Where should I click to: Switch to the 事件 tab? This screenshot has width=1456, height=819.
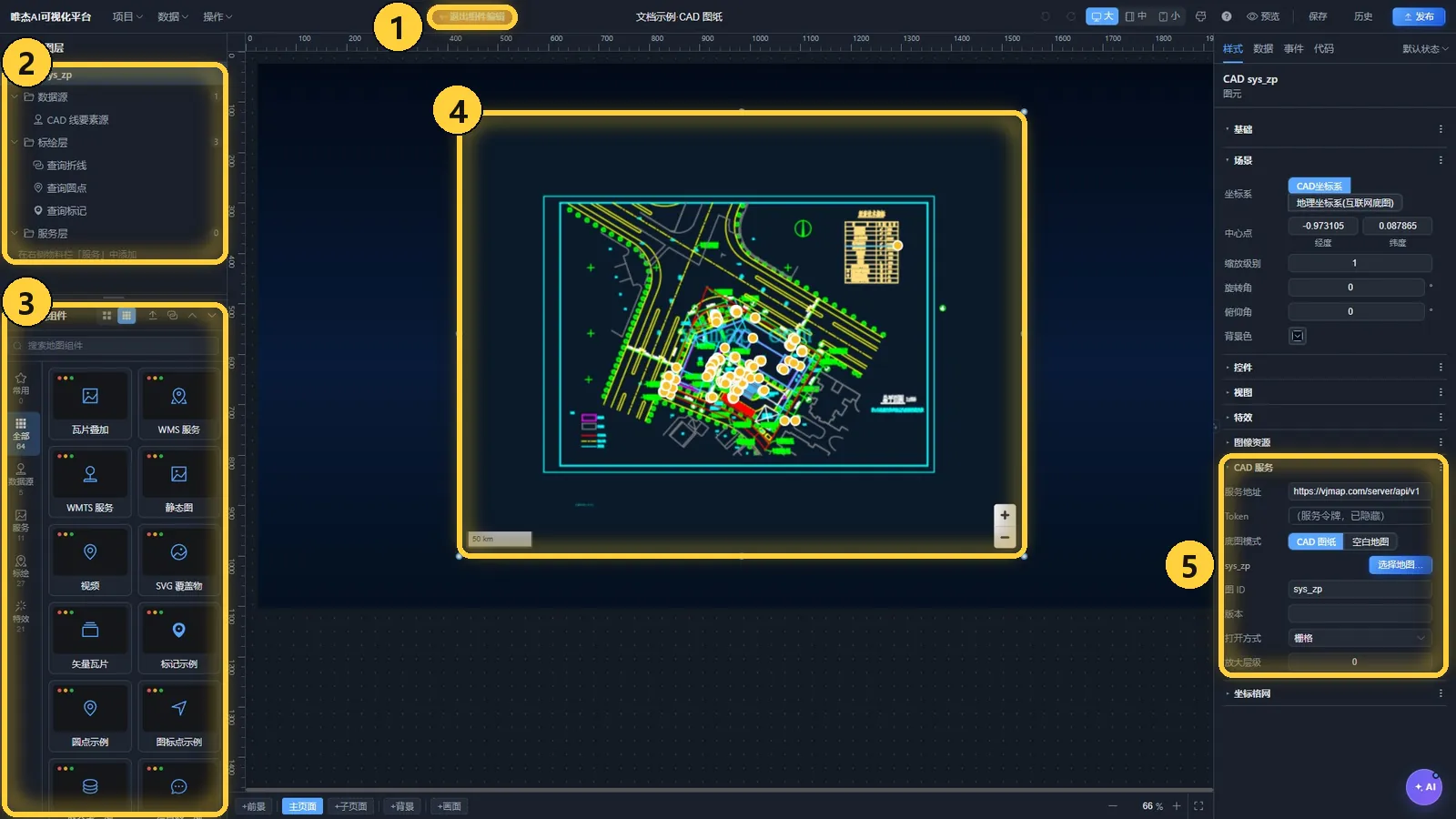point(1293,49)
